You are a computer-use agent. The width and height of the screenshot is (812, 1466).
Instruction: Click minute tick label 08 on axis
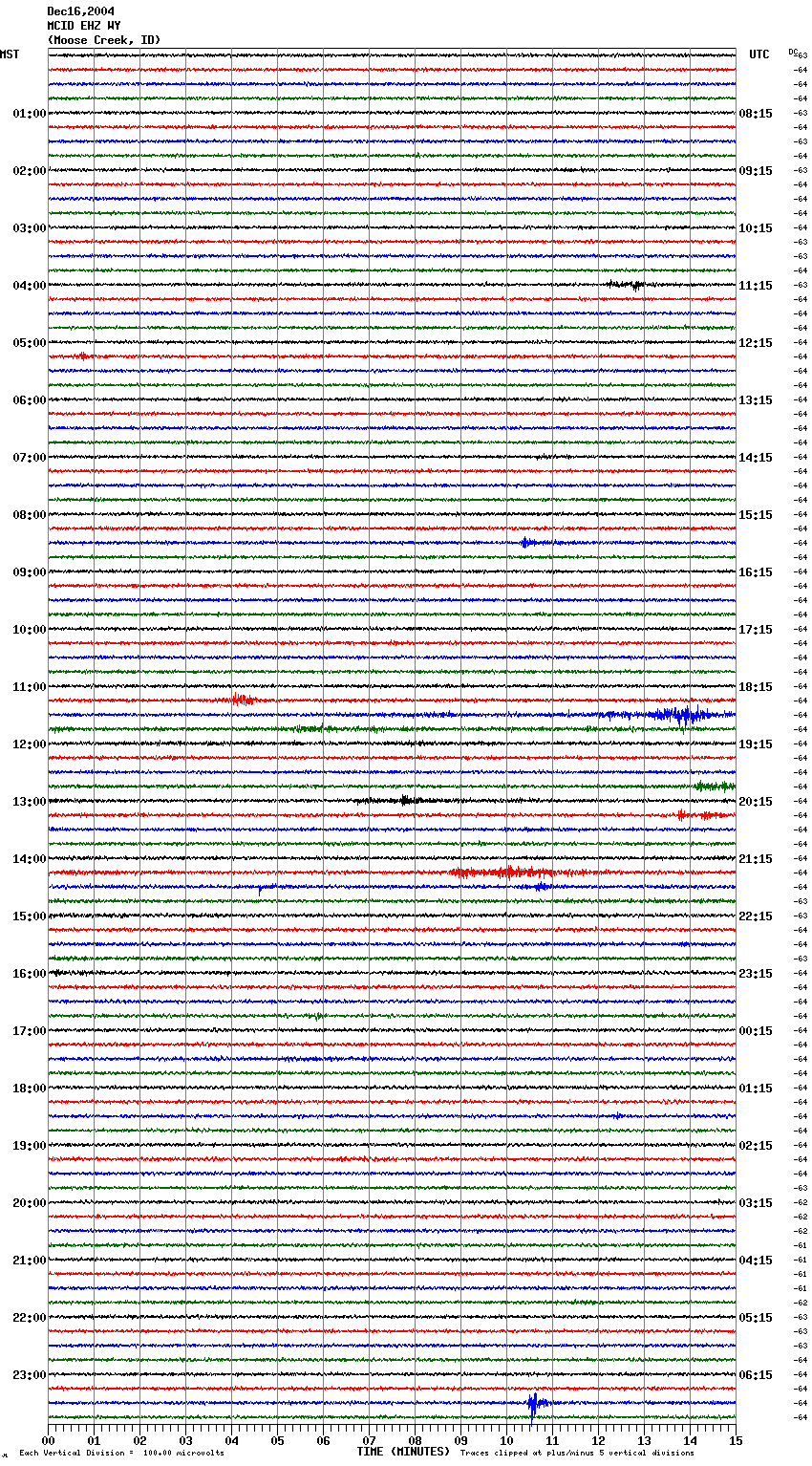pos(415,1440)
